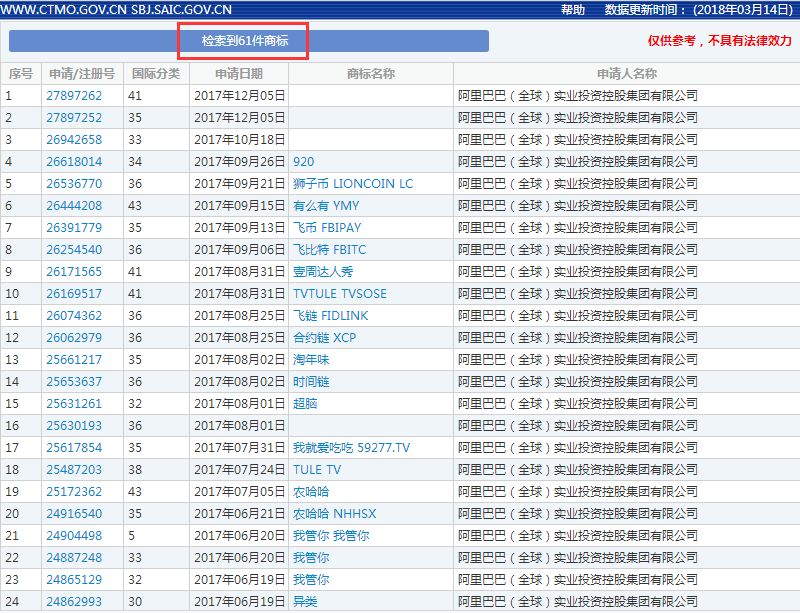Open registration number 27897262
Screen dimensions: 800x613
coord(74,96)
